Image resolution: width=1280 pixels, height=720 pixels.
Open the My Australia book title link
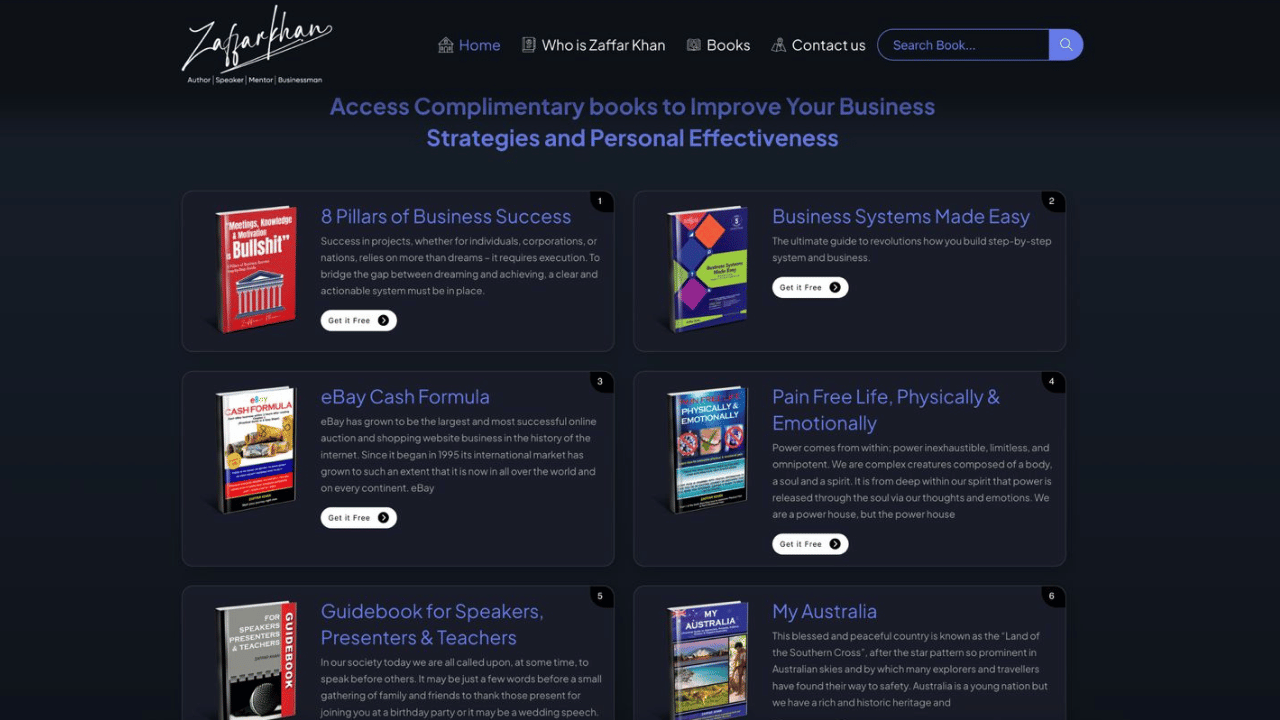pos(824,611)
